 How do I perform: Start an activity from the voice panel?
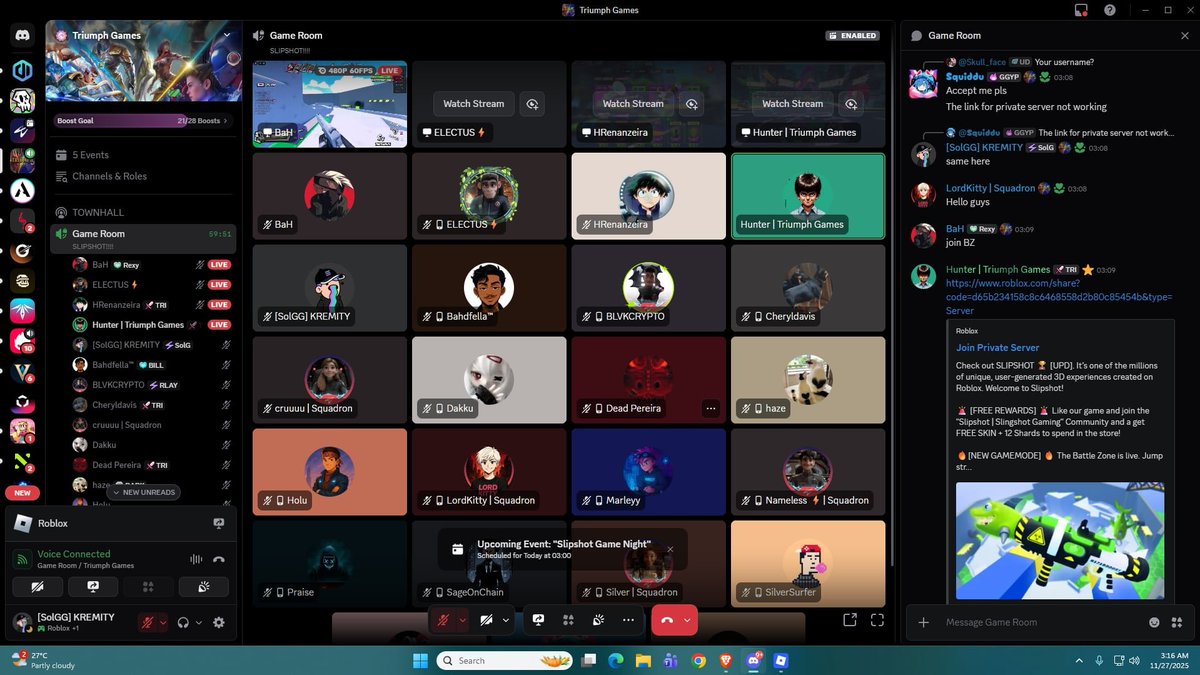[148, 587]
